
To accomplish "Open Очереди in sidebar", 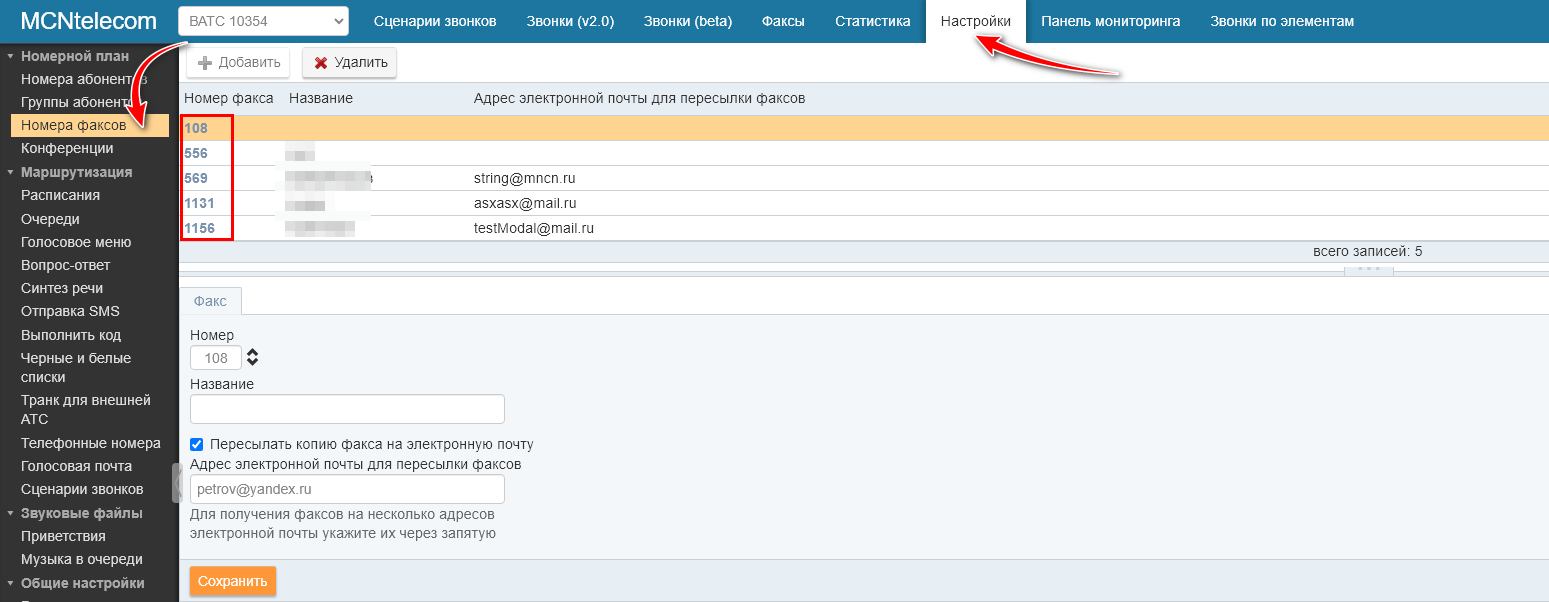I will pos(50,219).
